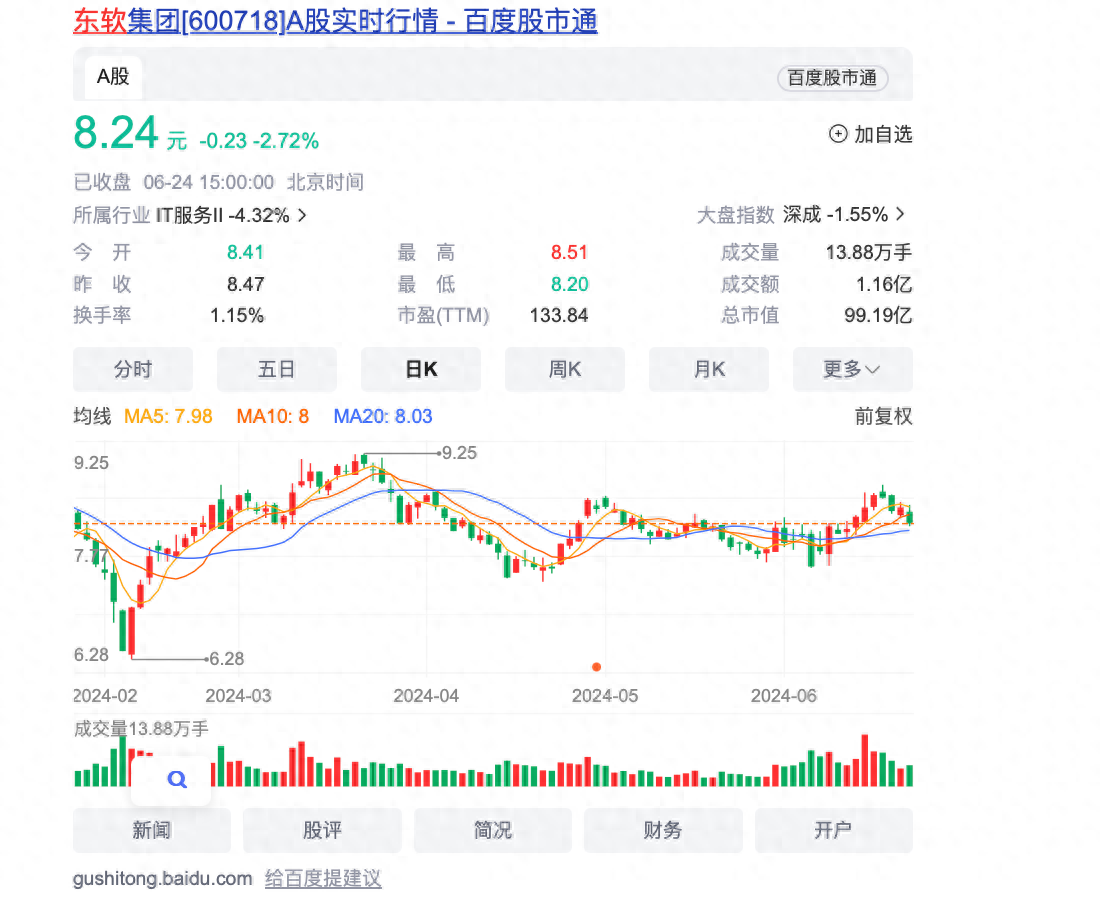The height and width of the screenshot is (902, 1100).
Task: Open the 新闻 section
Action: 152,830
